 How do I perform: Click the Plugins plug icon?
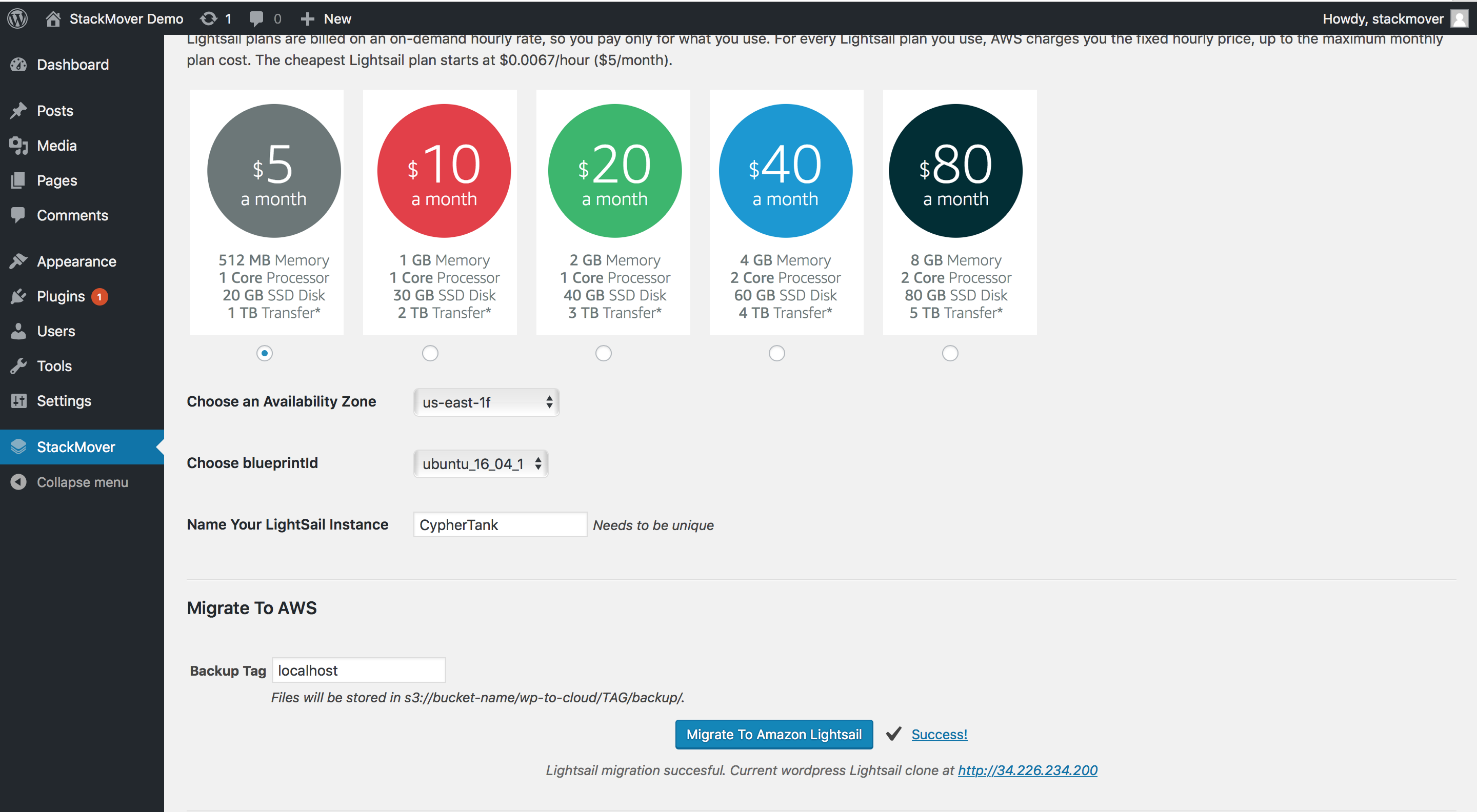click(x=18, y=296)
